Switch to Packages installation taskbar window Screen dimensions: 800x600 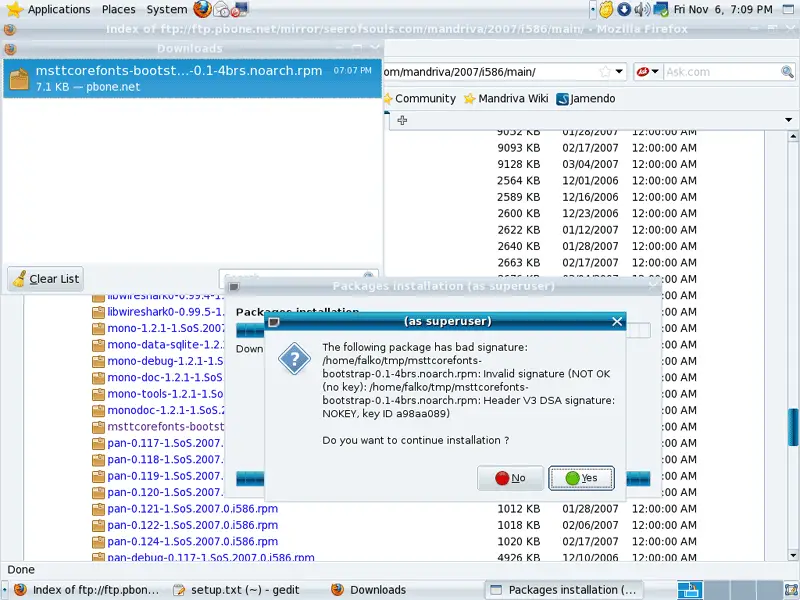pyautogui.click(x=563, y=590)
